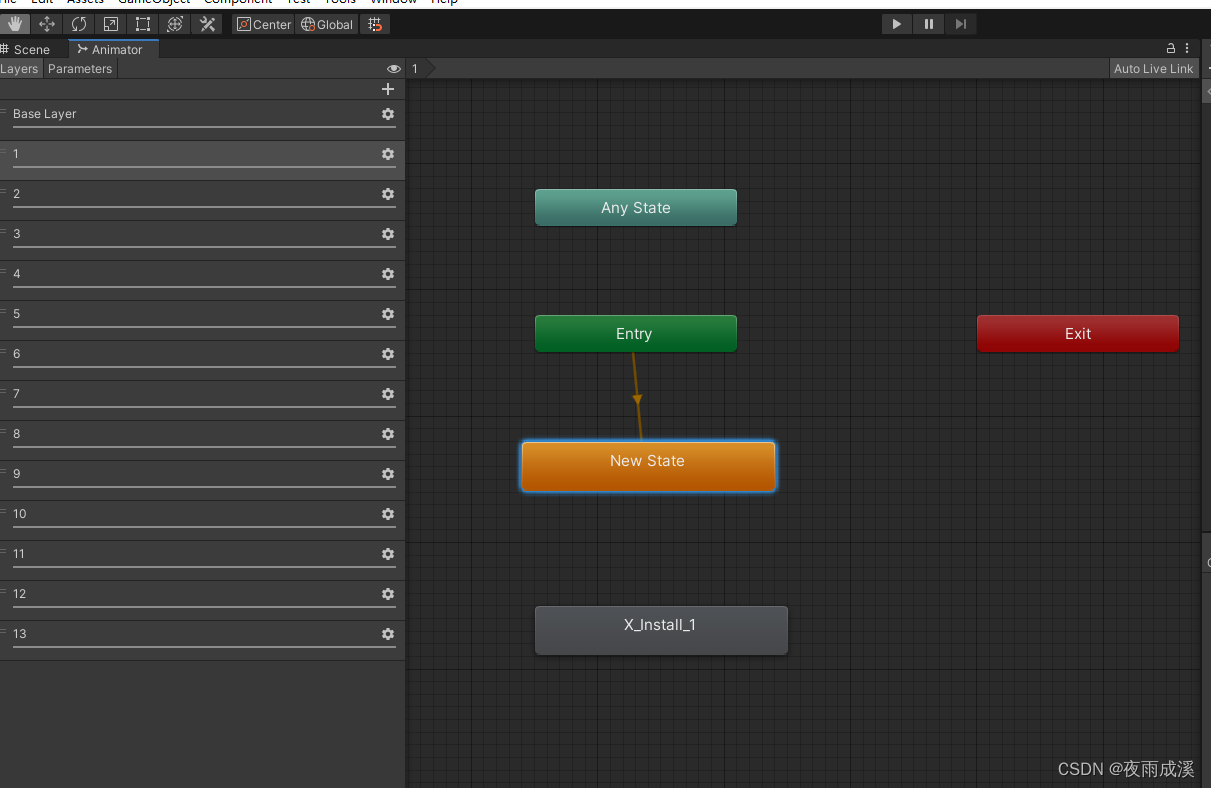Select the Scale tool

[110, 24]
